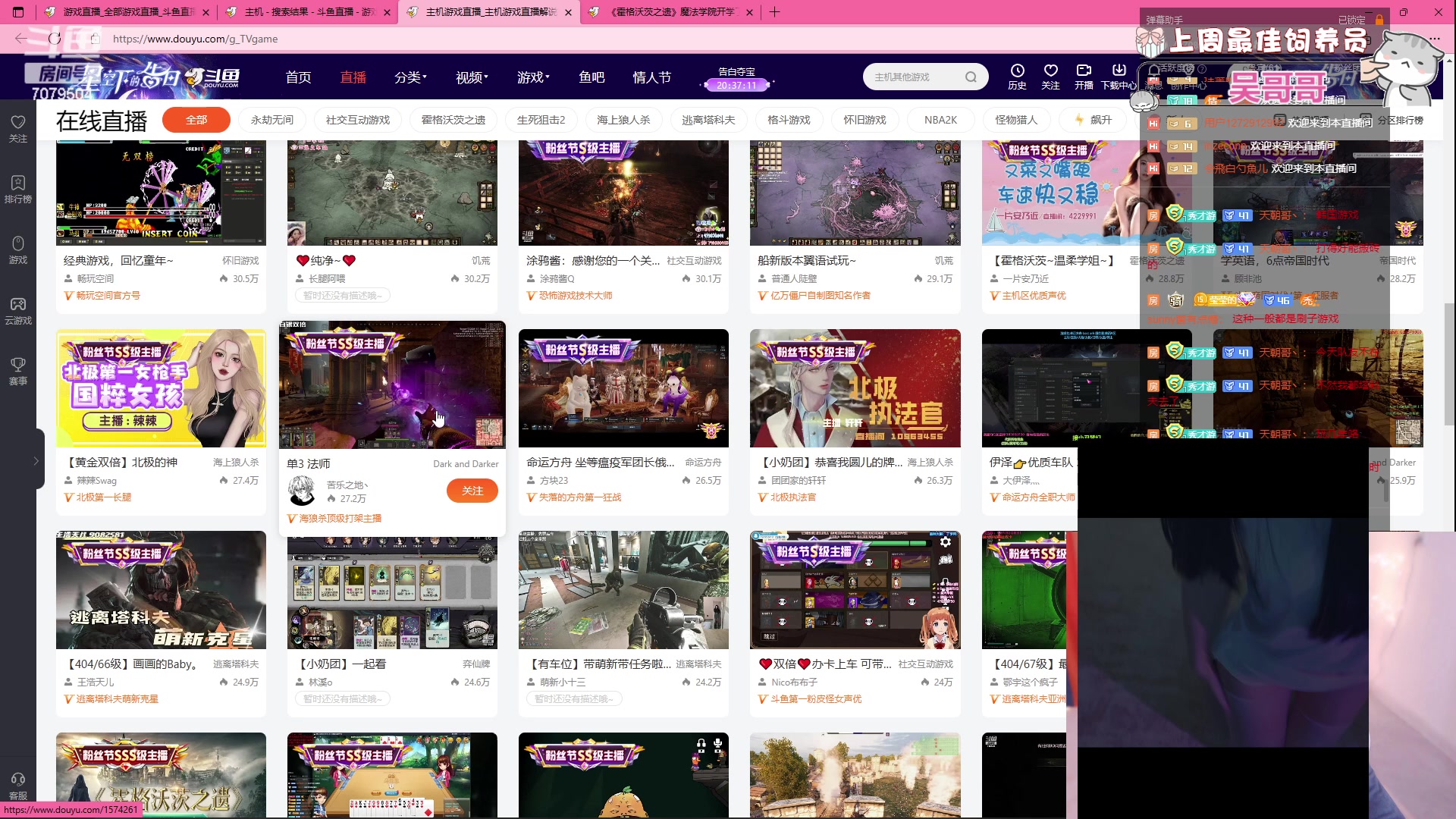Click the browser address bar URL
Viewport: 1456px width, 819px height.
[196, 39]
